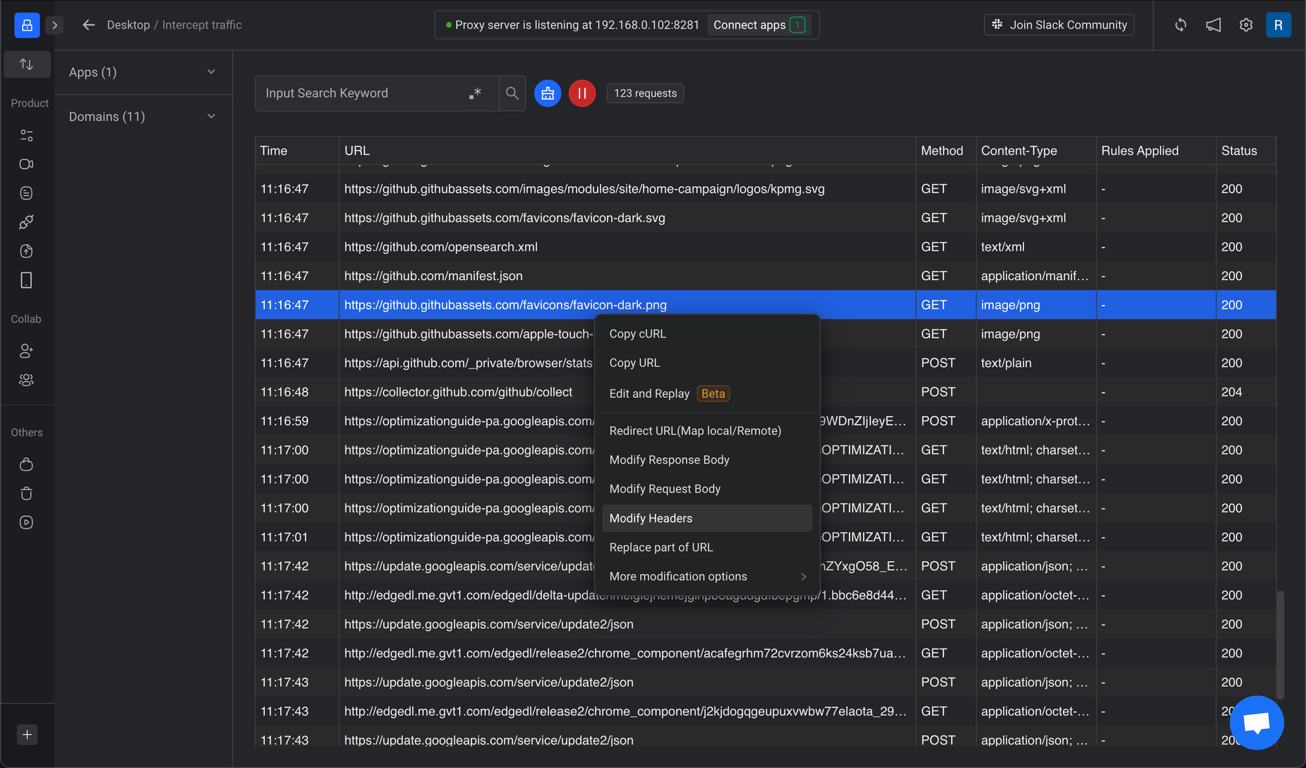Clear the request log with the broom icon
This screenshot has width=1306, height=768.
pyautogui.click(x=547, y=93)
